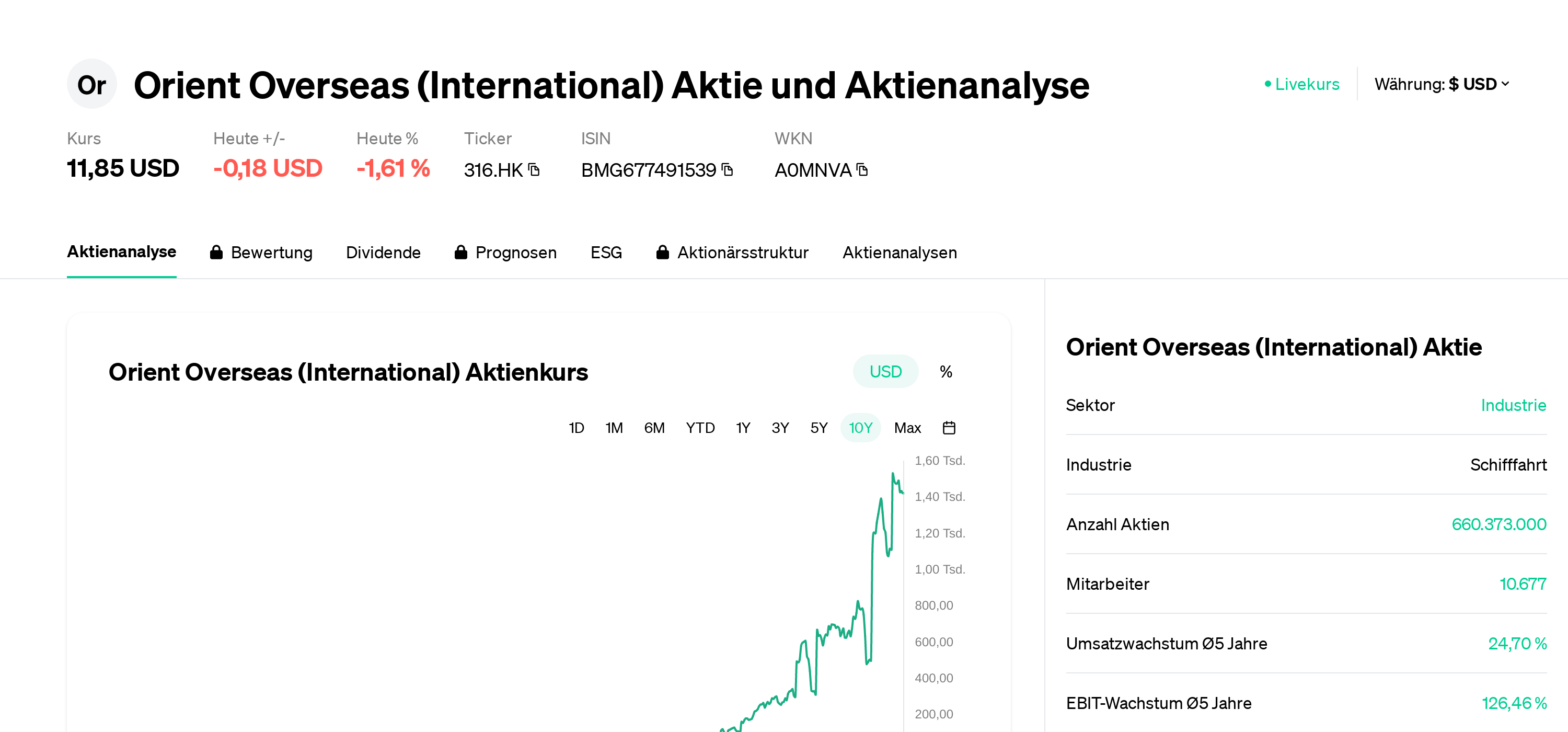Viewport: 1568px width, 732px height.
Task: Click the lock icon next to Prognosen
Action: 461,251
